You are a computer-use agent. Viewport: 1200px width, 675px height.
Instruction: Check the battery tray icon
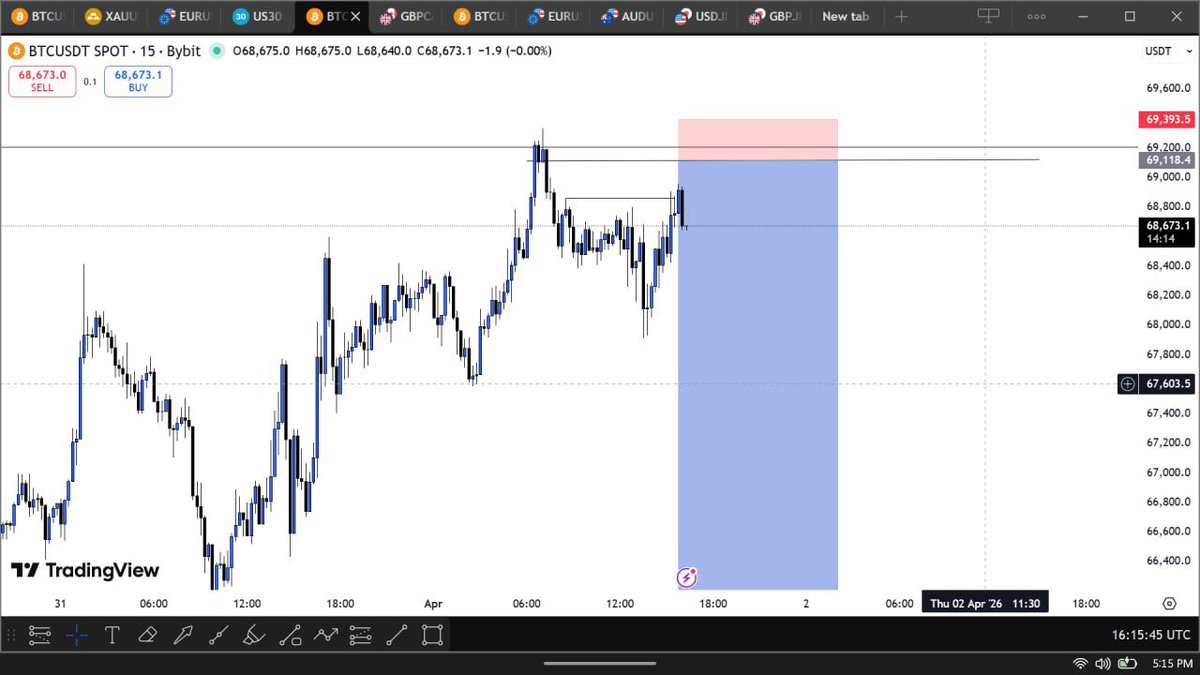pos(1125,663)
